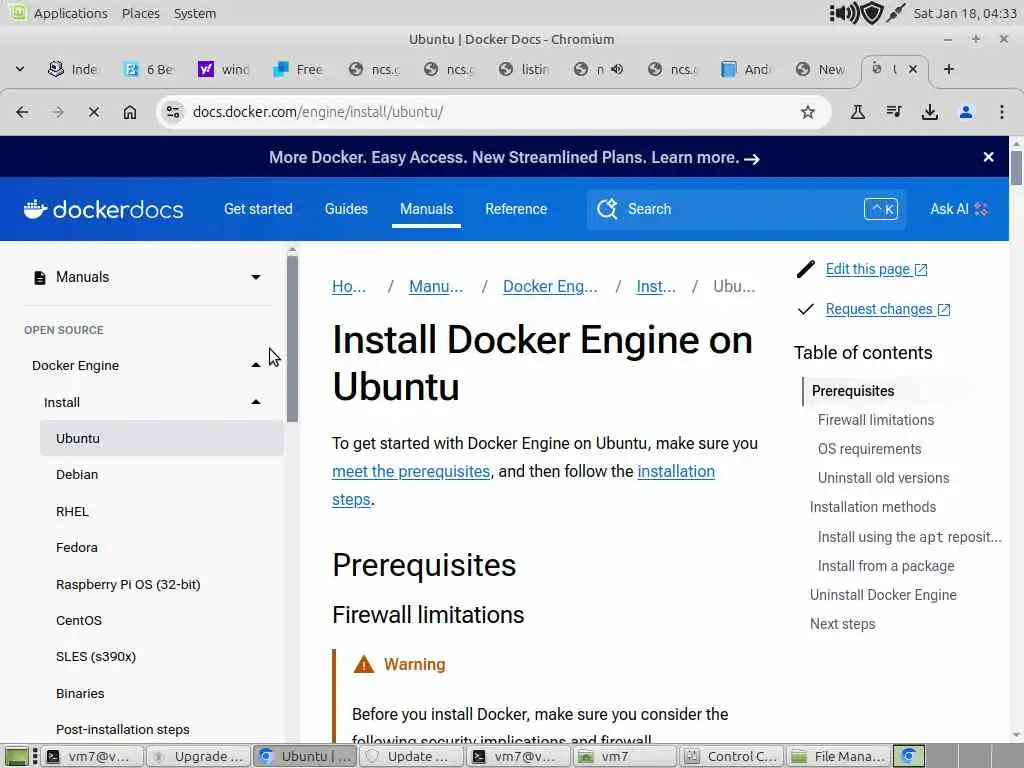Select Debian in sidebar
Image resolution: width=1024 pixels, height=768 pixels.
(77, 475)
